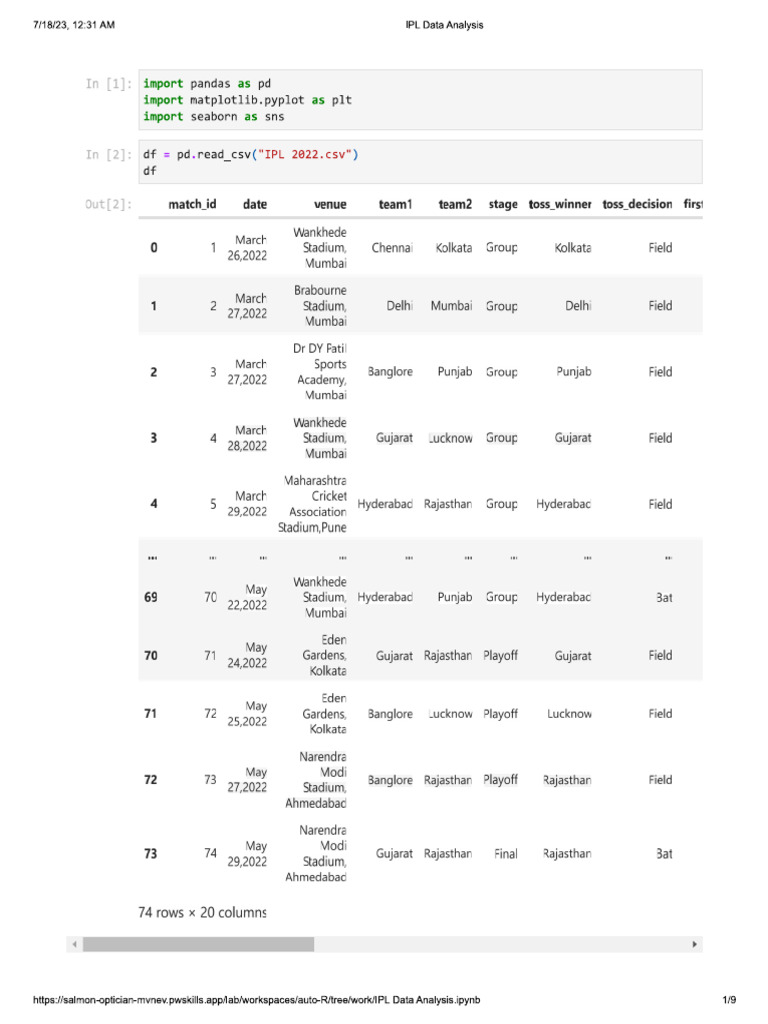768x1024 pixels.
Task: Select the pd.read_csv code cell
Action: click(x=421, y=162)
